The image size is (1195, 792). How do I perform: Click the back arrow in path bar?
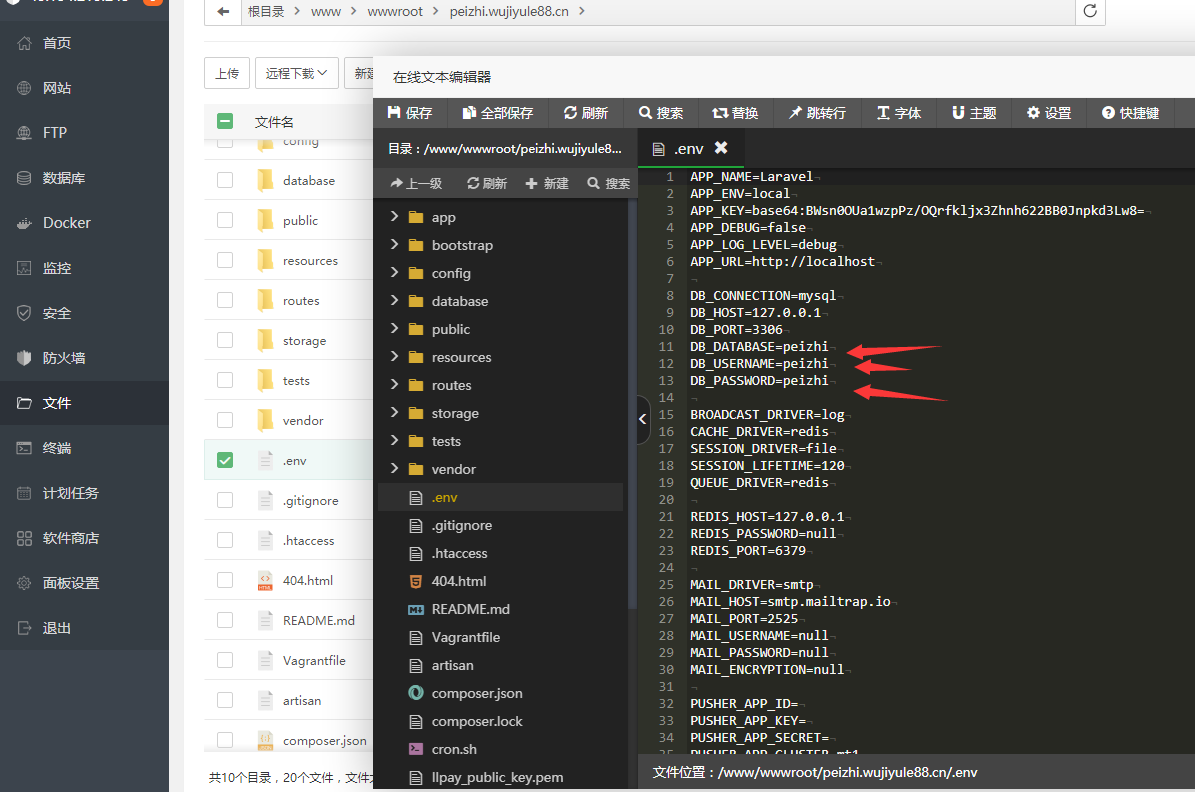click(222, 11)
